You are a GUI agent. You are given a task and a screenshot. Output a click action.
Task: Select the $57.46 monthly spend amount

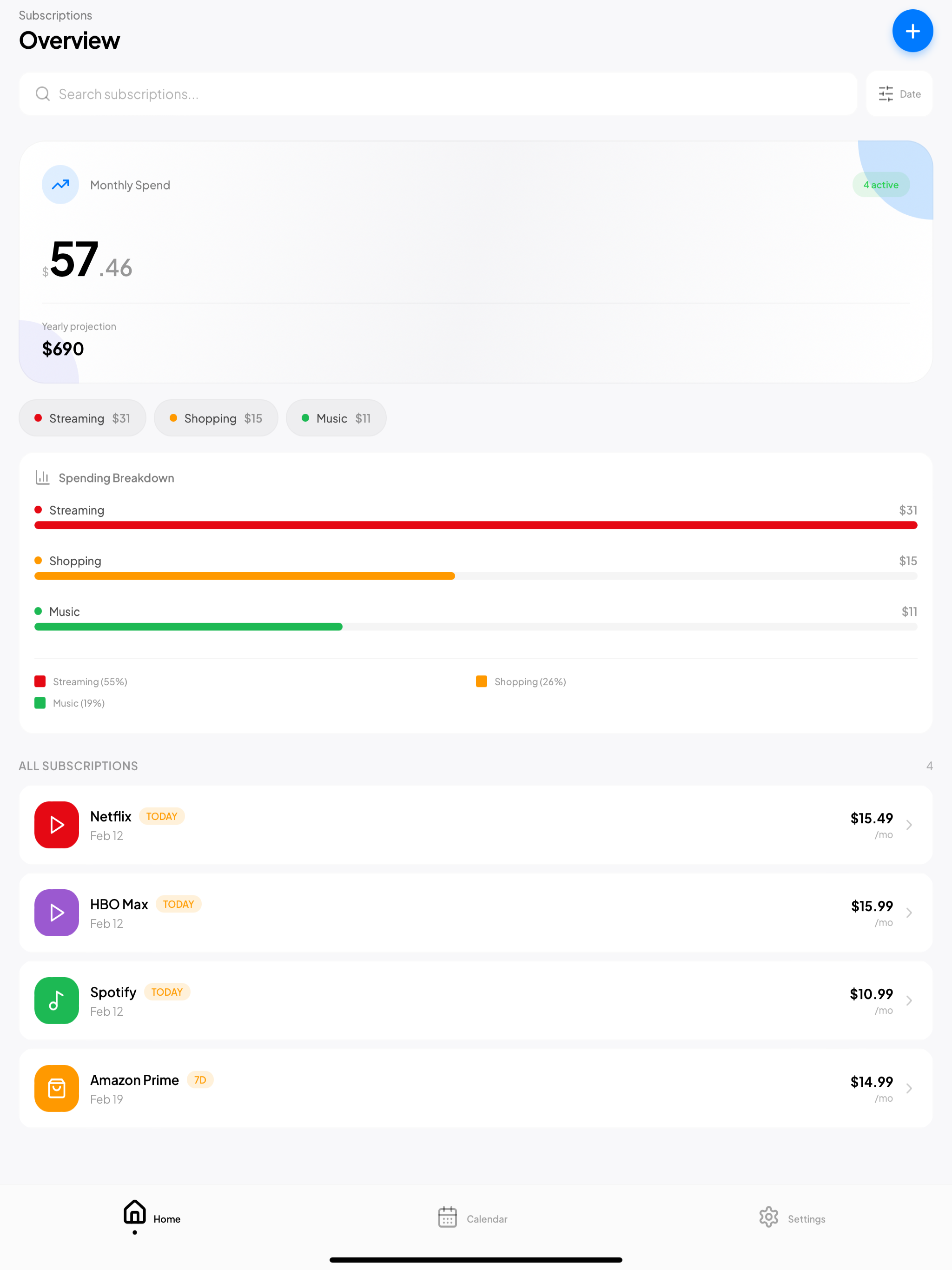87,260
